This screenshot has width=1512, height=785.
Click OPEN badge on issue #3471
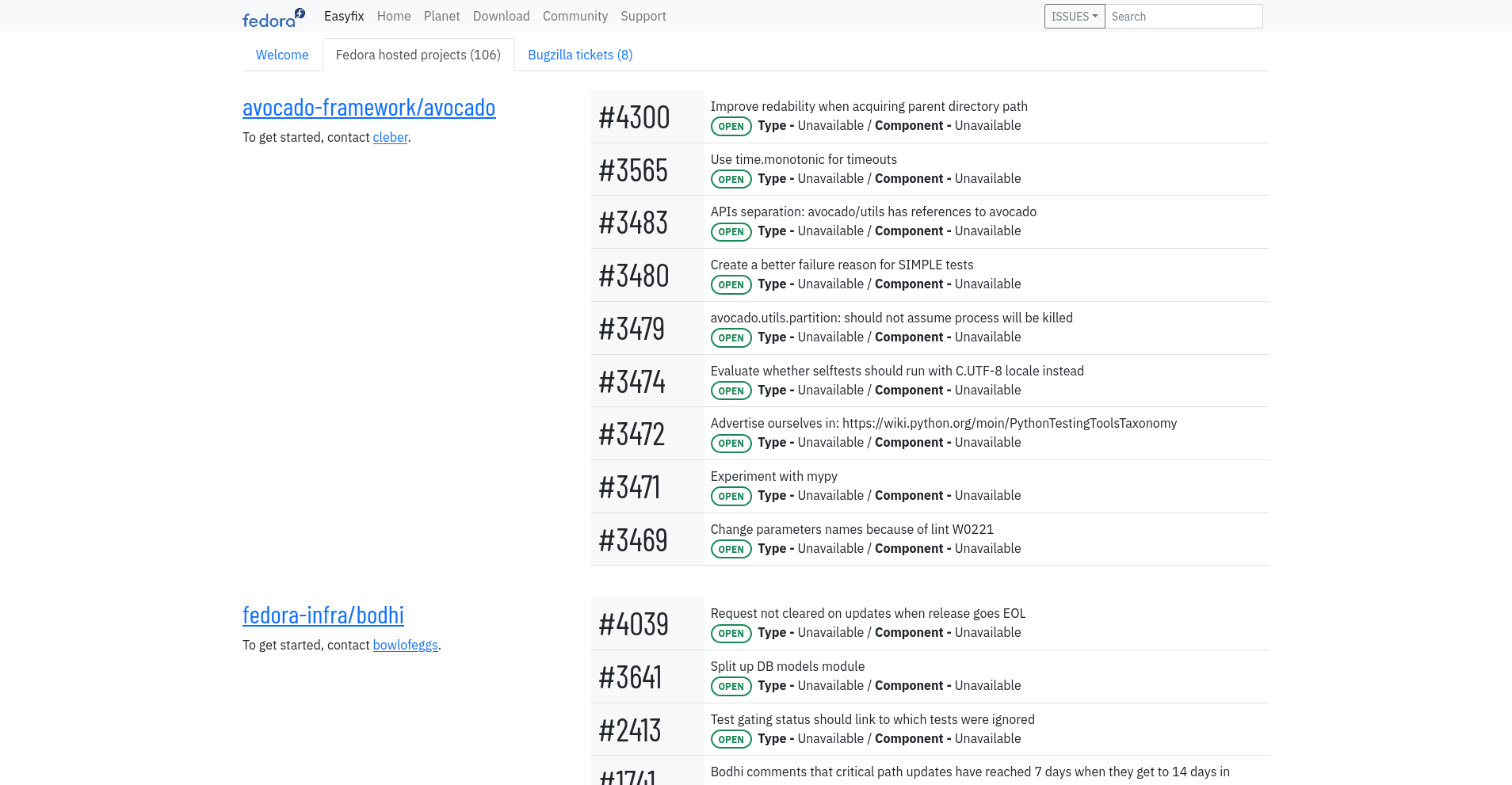click(x=731, y=496)
